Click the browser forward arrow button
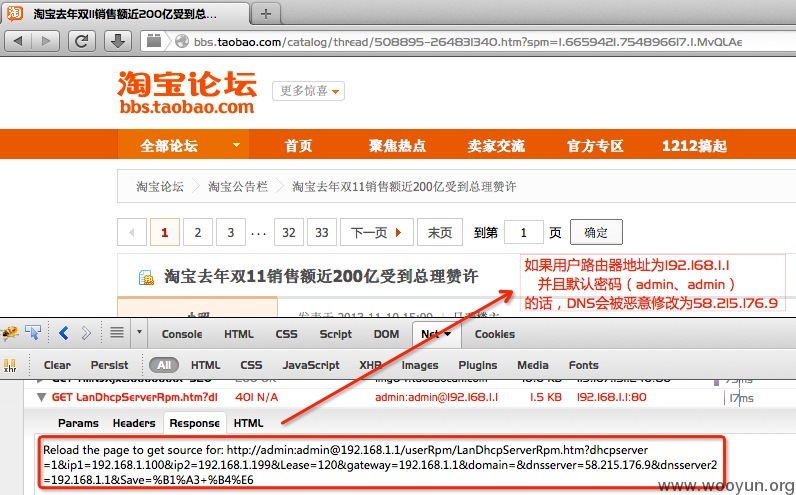Screen dimensions: 796x495 pyautogui.click(x=46, y=41)
